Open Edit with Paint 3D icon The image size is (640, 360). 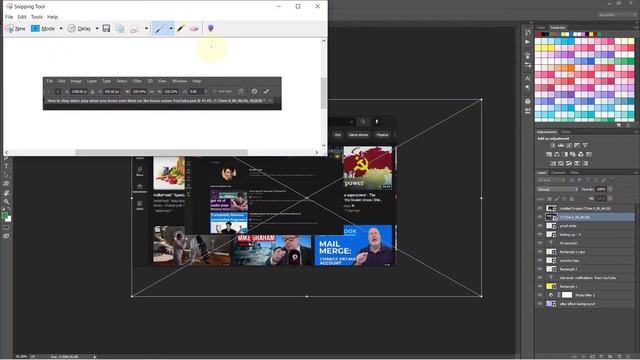211,28
